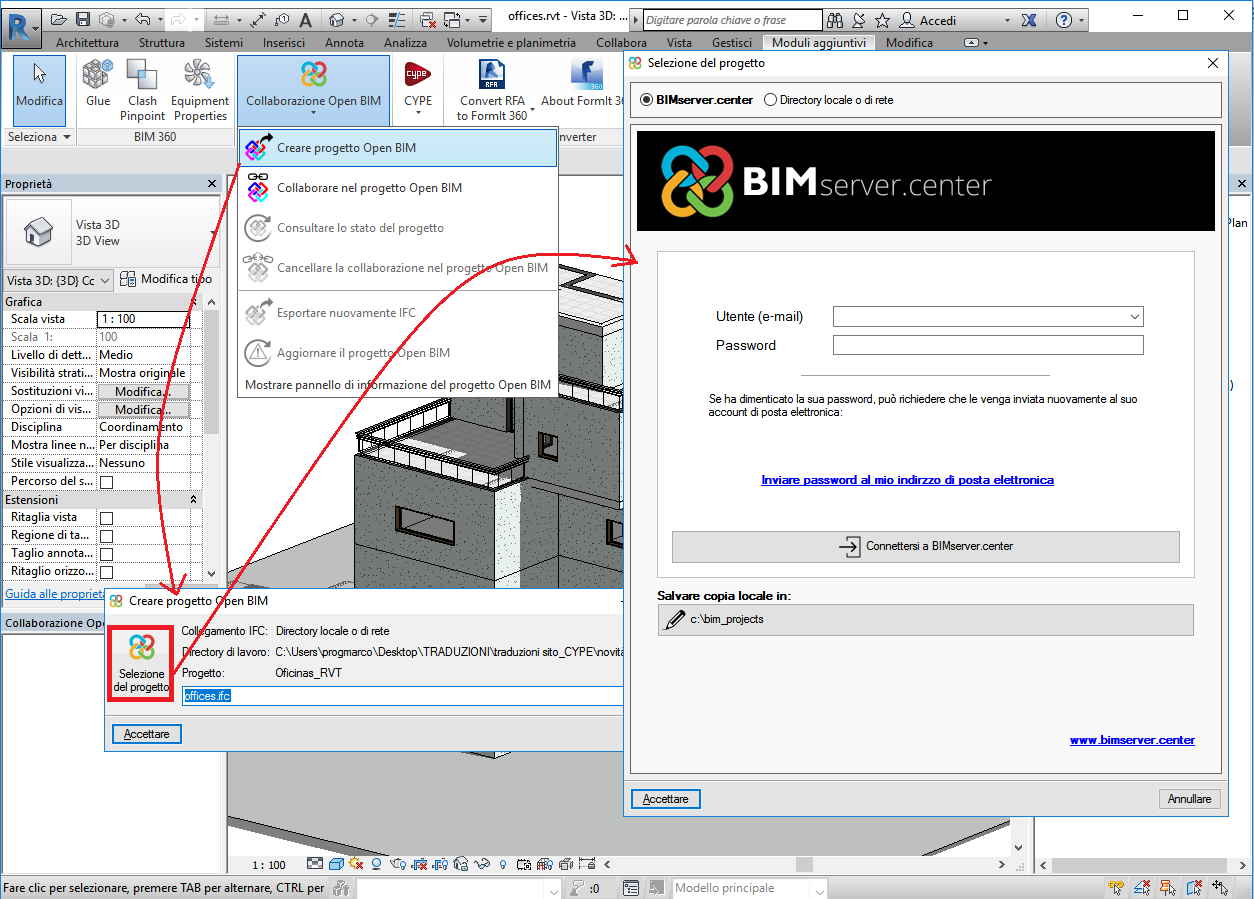Click the Scala vista 1 : 100 value field

(x=143, y=319)
